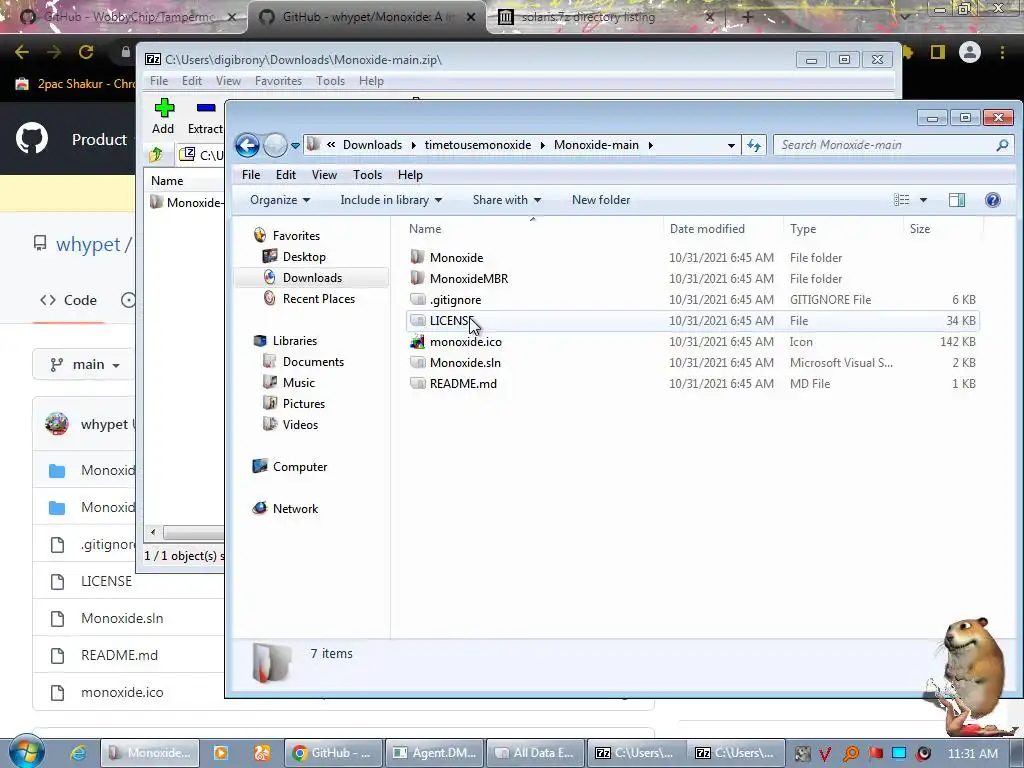Select the LICENSE file row
The image size is (1024, 768).
(x=692, y=321)
